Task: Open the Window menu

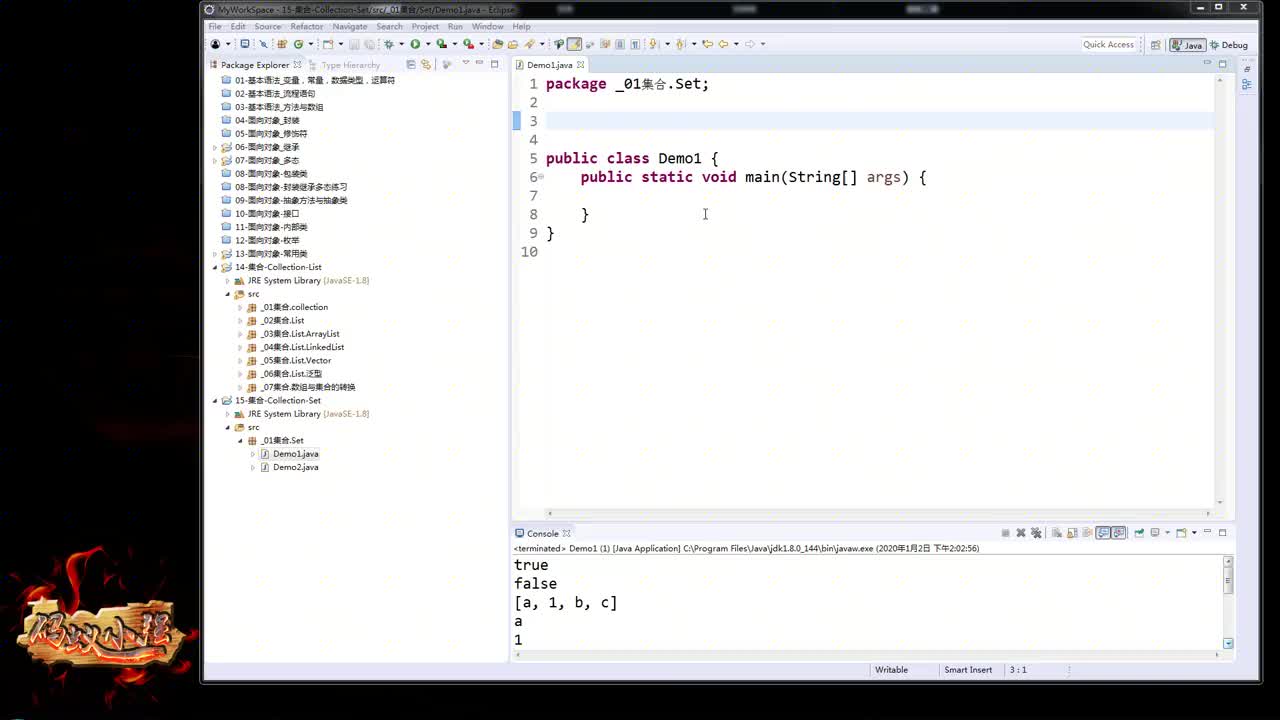Action: click(488, 26)
